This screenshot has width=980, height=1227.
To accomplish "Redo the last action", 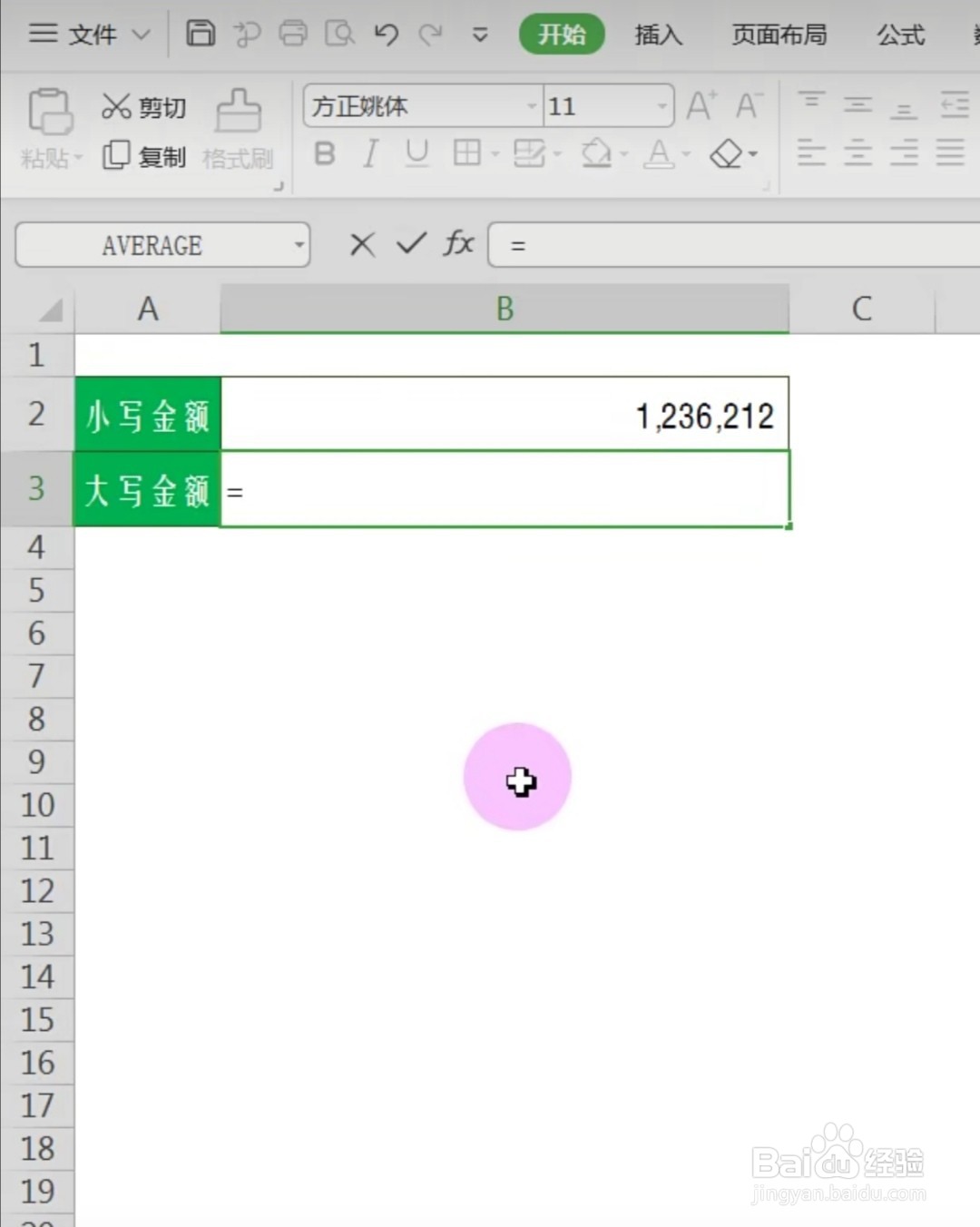I will pos(431,34).
